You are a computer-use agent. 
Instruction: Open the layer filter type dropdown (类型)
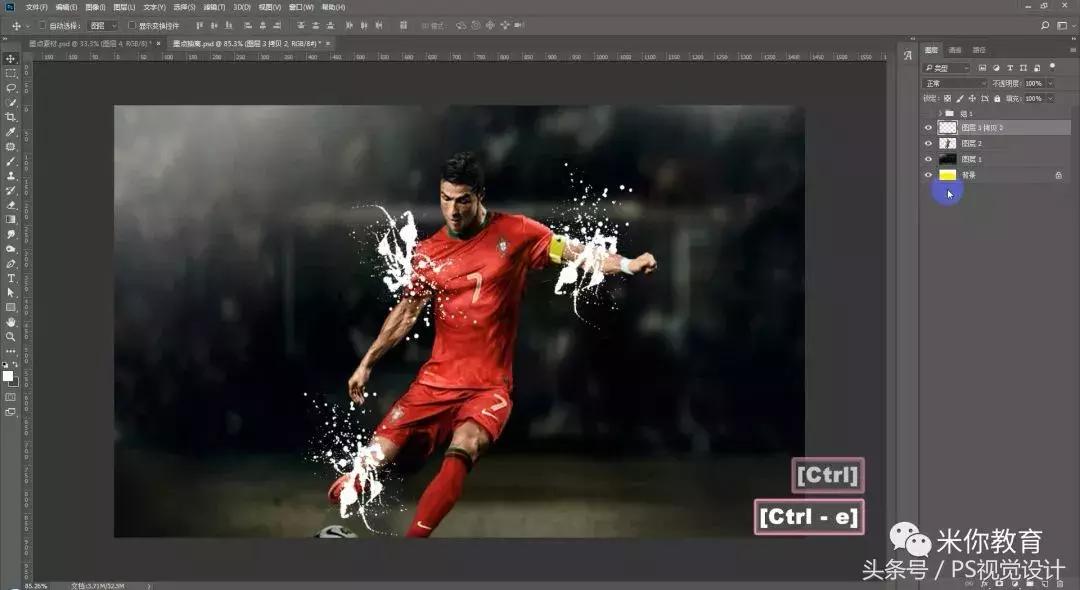point(946,67)
